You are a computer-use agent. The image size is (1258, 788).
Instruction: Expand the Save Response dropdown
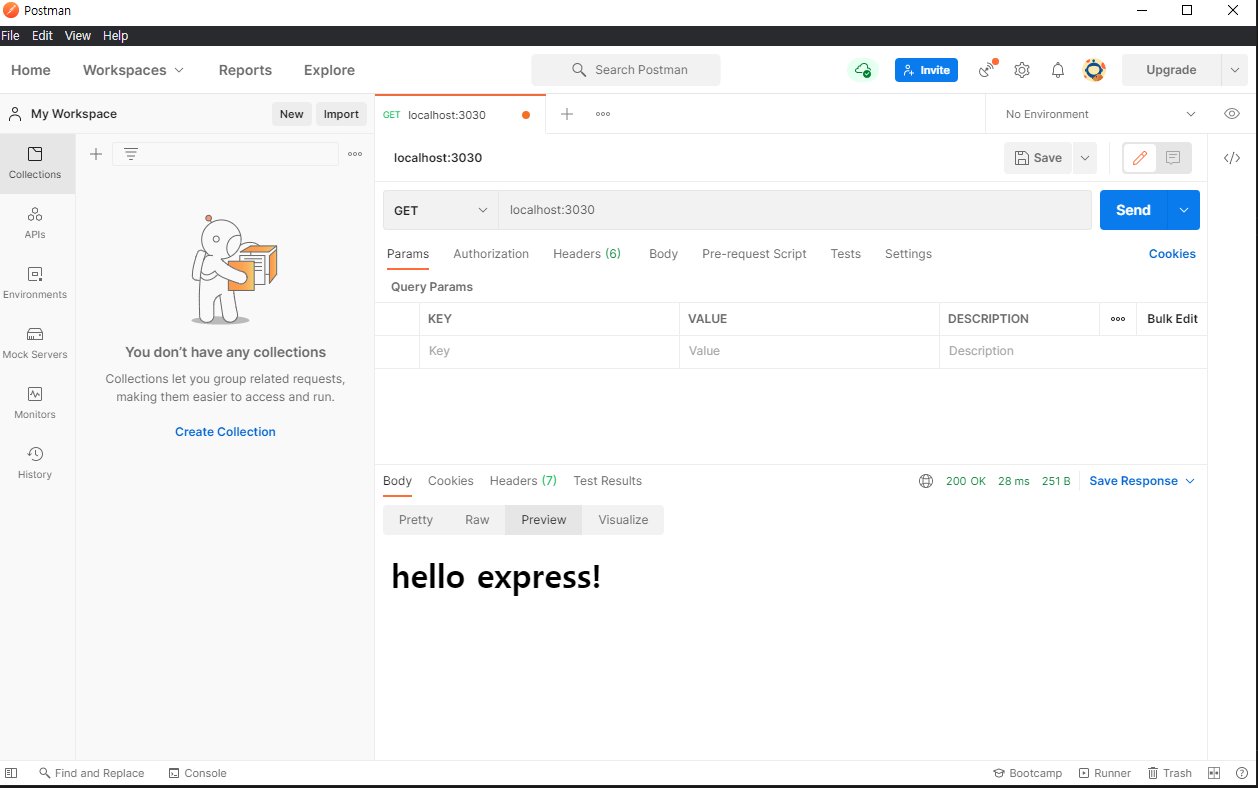point(1142,481)
